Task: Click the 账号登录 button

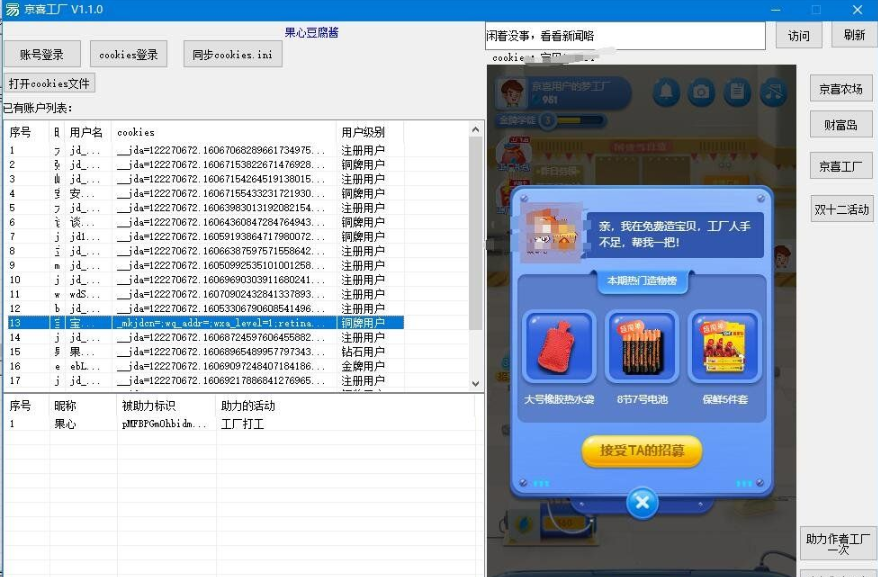Action: 42,54
